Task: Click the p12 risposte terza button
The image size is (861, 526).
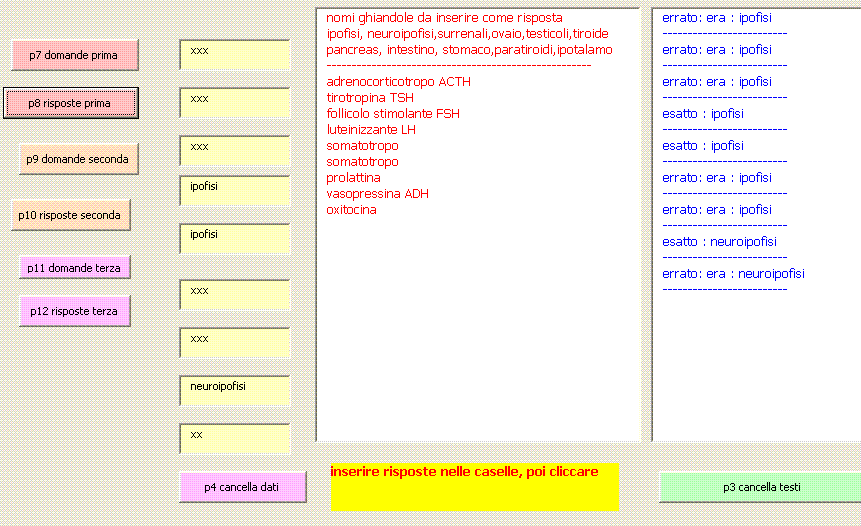Action: click(75, 311)
